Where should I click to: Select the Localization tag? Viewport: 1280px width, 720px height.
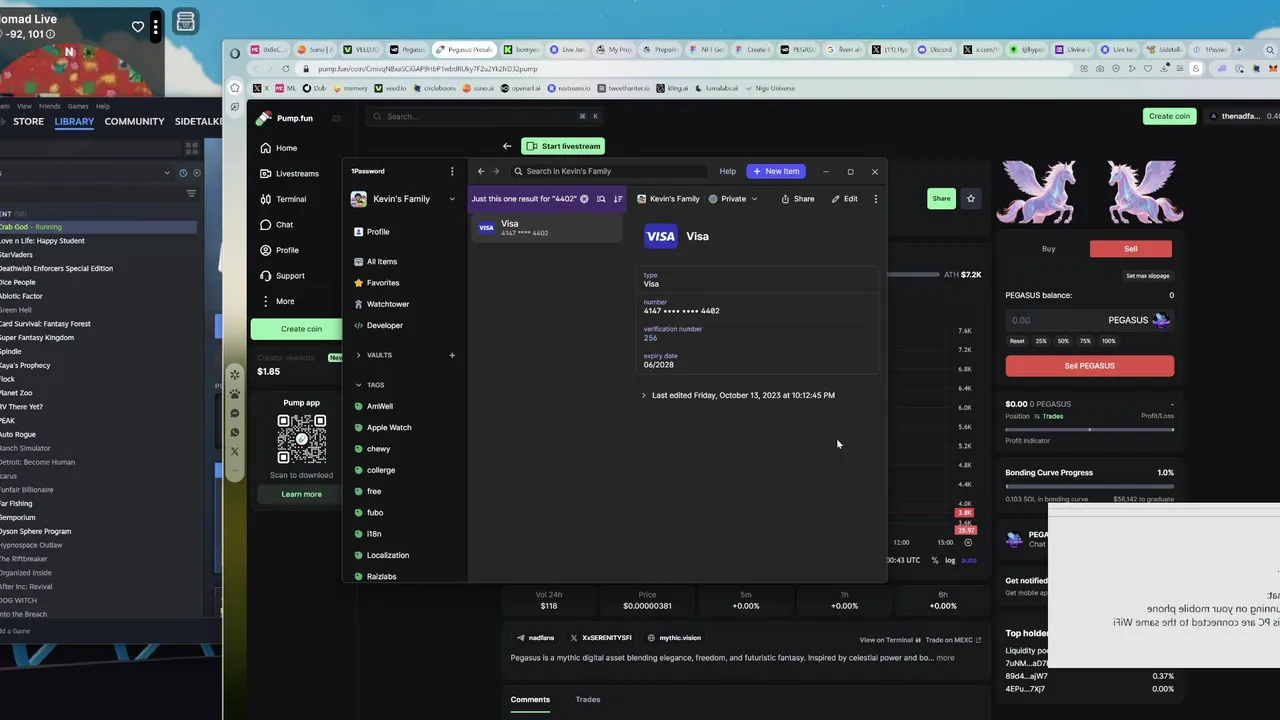387,555
